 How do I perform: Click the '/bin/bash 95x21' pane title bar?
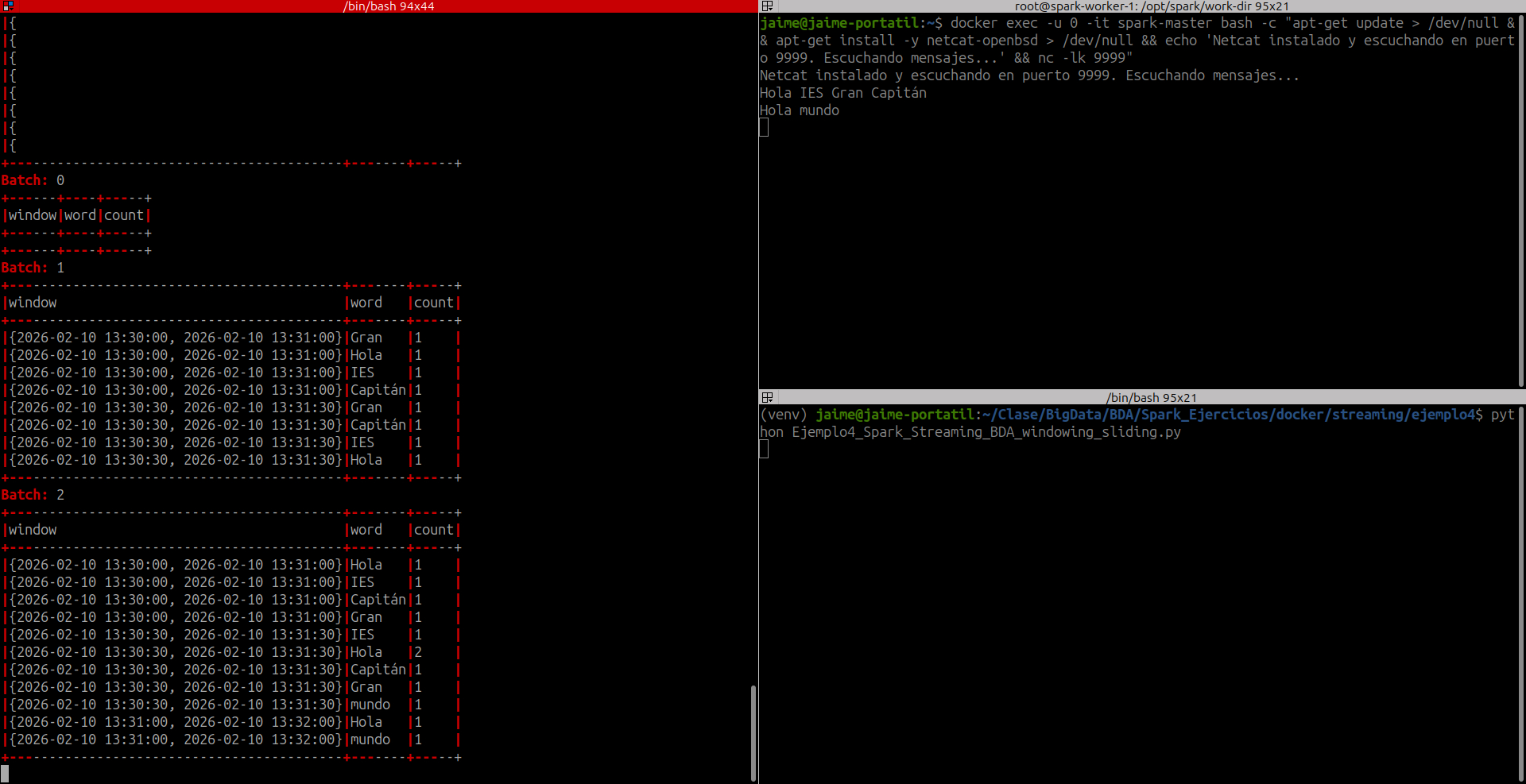click(x=1151, y=398)
